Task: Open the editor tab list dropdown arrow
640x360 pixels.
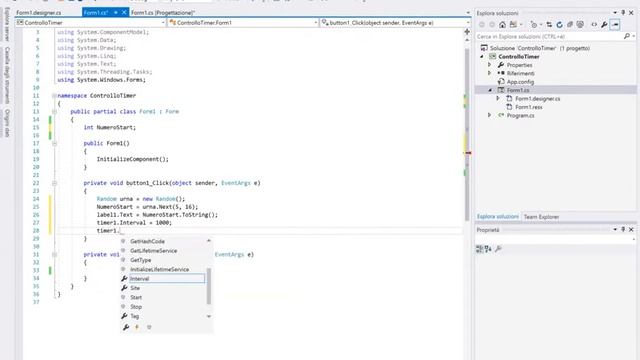Action: point(468,13)
